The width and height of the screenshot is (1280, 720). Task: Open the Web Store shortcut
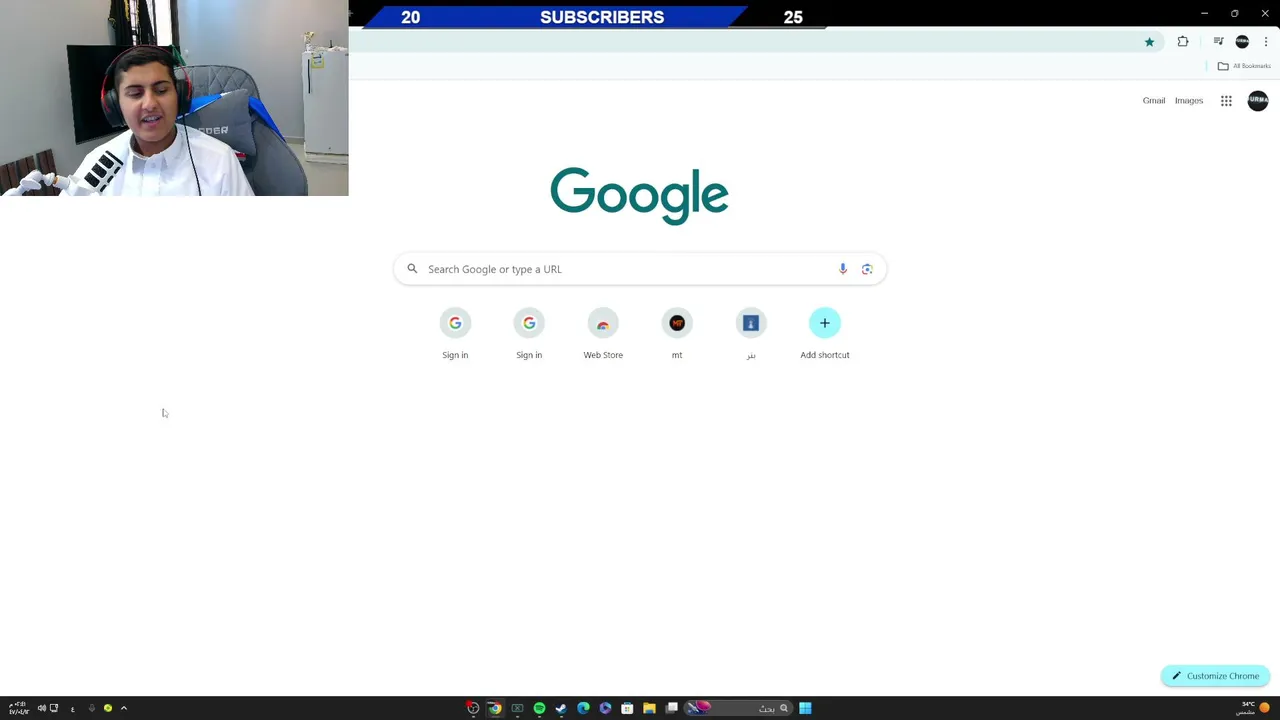tap(603, 334)
